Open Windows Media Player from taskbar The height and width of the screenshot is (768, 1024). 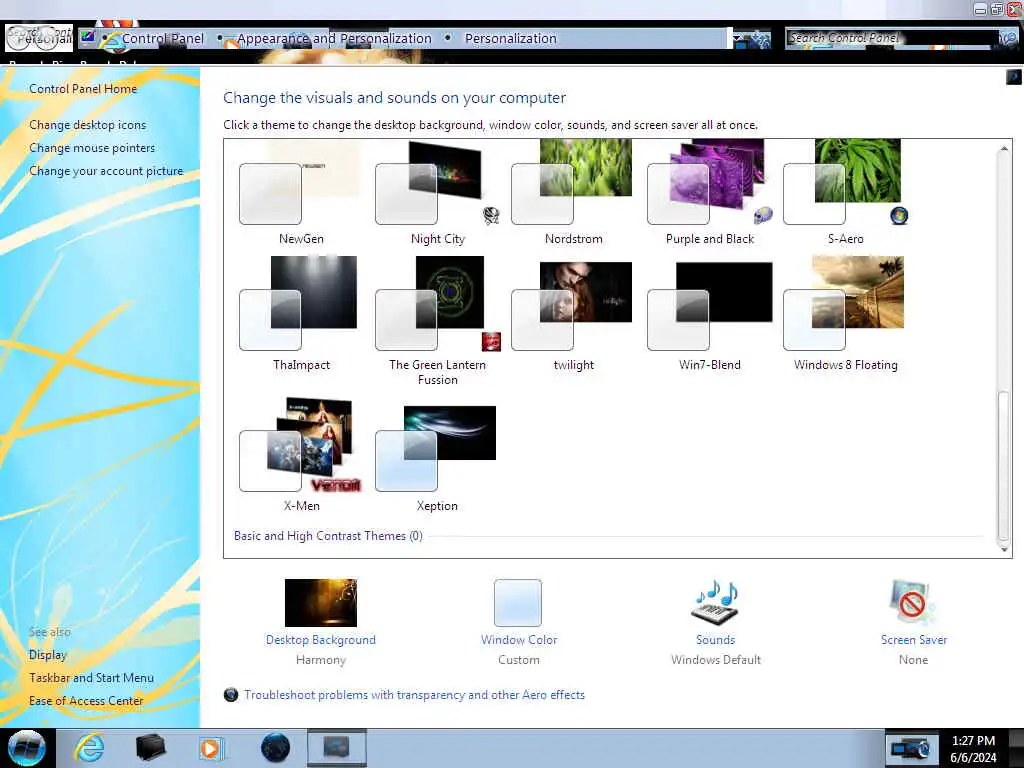click(211, 748)
